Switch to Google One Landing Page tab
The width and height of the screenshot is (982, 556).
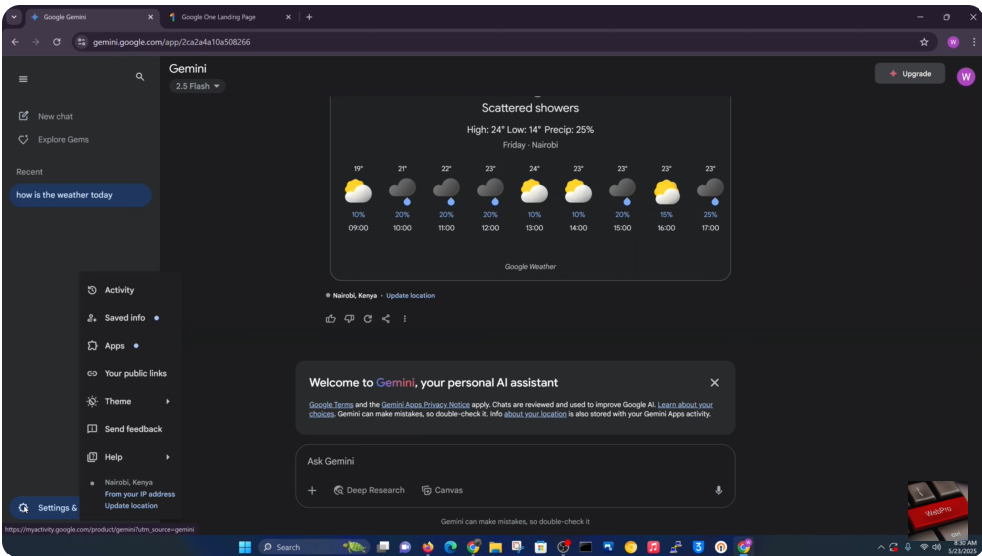click(229, 18)
